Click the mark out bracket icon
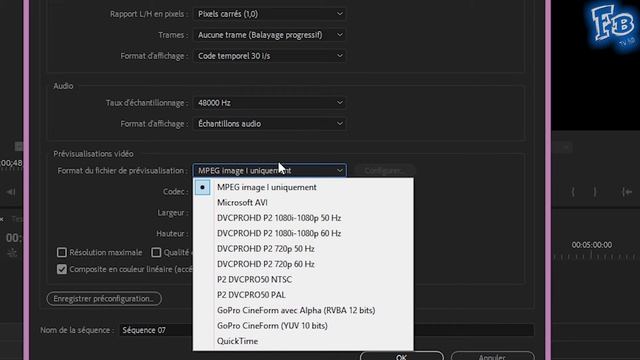640x360 pixels. (x=595, y=192)
